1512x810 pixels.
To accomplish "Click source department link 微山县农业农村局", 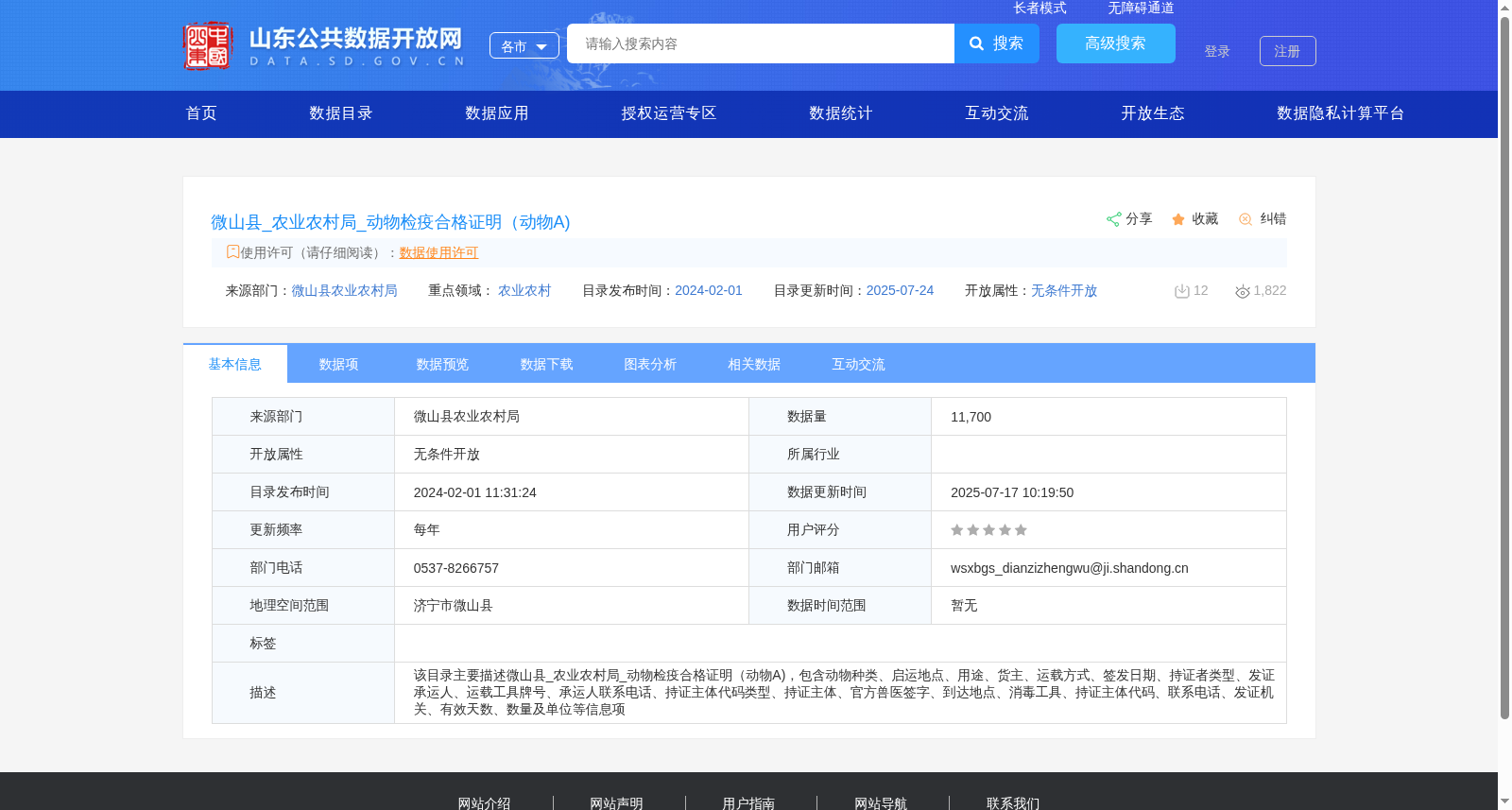I will coord(344,290).
